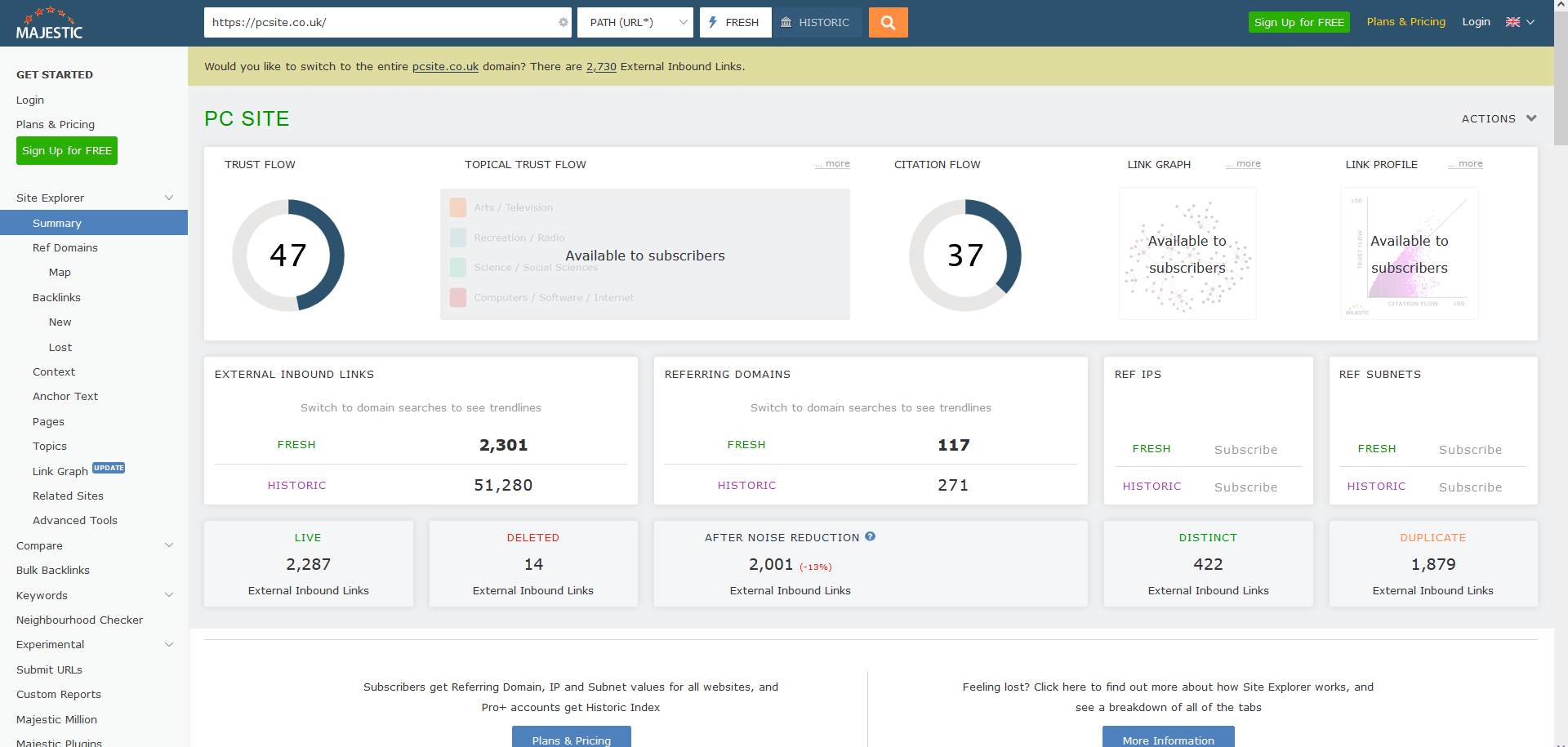Open Pages in the sidebar
Viewport: 1568px width, 747px height.
click(x=48, y=421)
